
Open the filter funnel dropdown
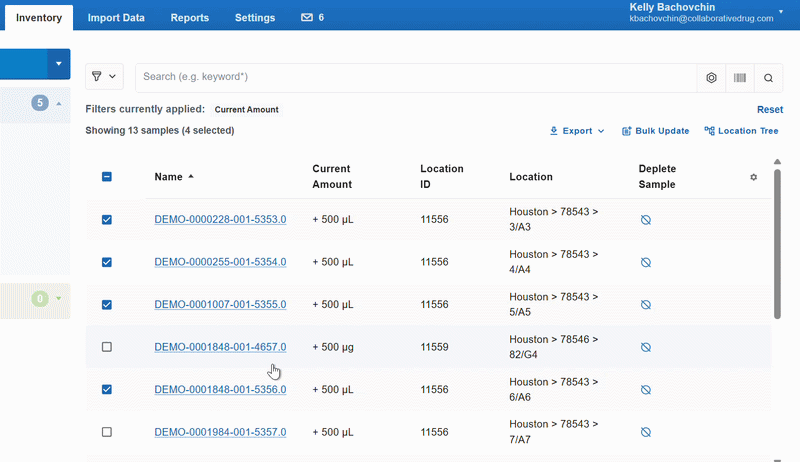pyautogui.click(x=104, y=76)
